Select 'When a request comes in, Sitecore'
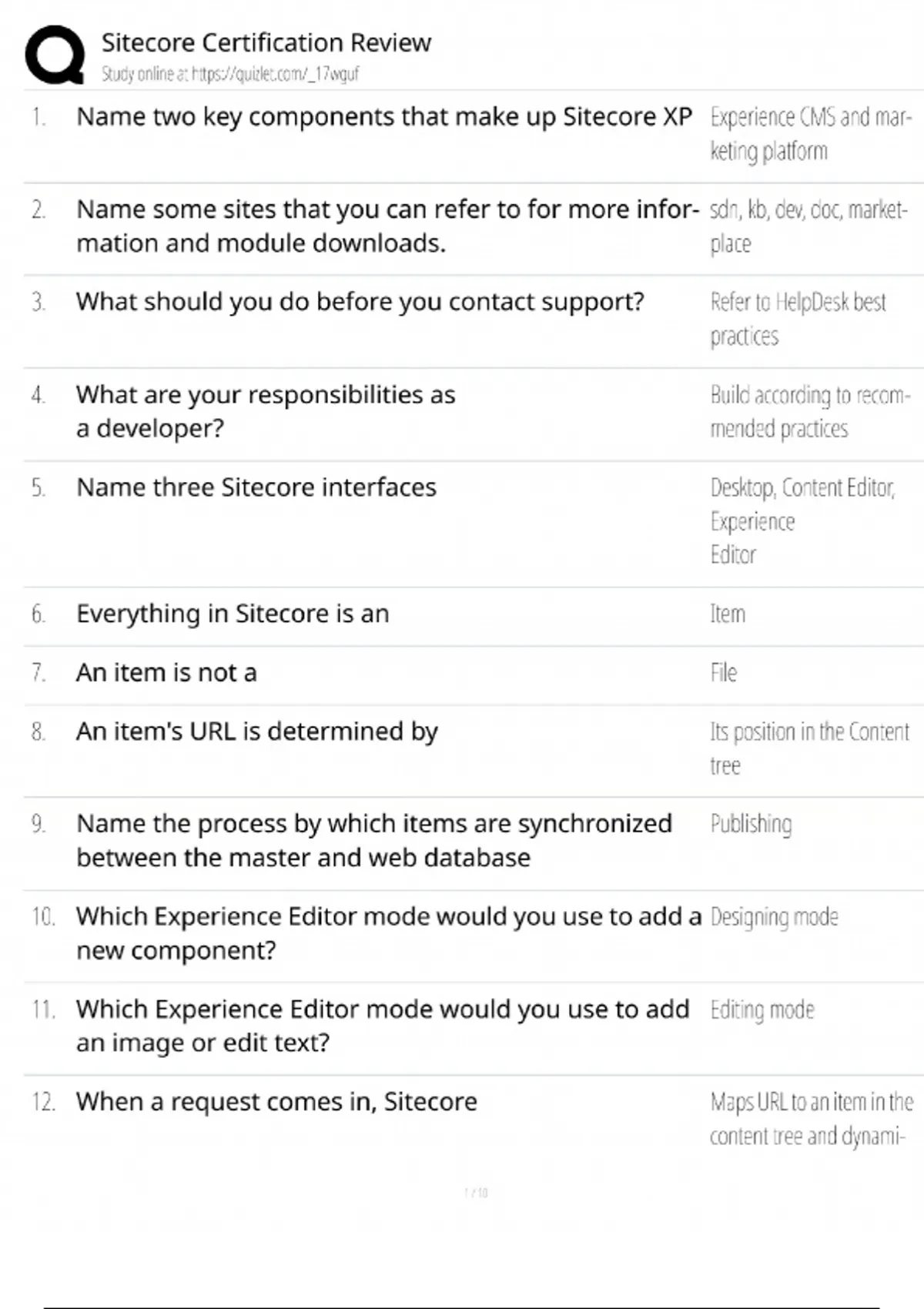Screen dimensions: 924x1309 [x=276, y=1102]
